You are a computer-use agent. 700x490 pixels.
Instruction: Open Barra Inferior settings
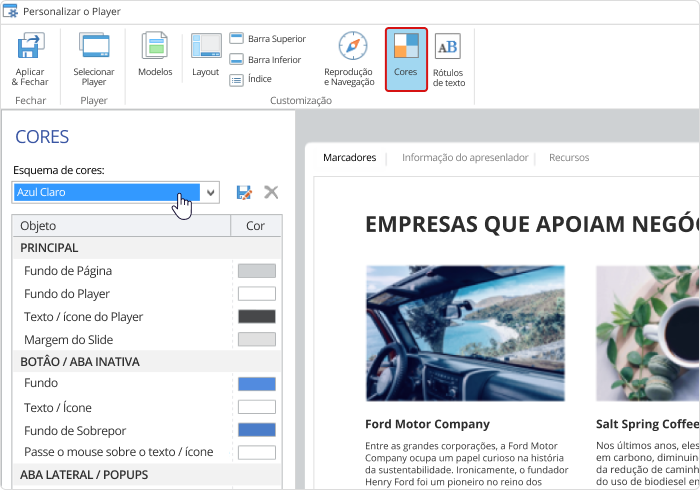266,59
